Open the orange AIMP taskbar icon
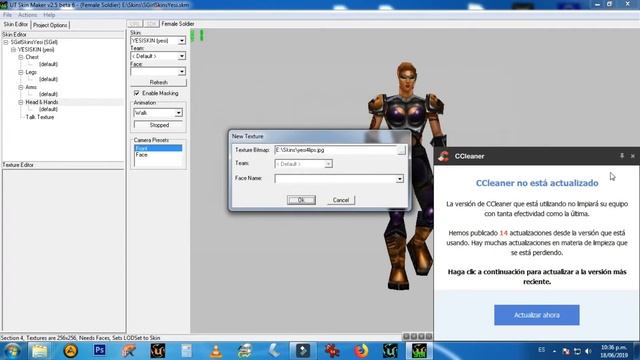Image resolution: width=640 pixels, height=360 pixels. (70, 351)
